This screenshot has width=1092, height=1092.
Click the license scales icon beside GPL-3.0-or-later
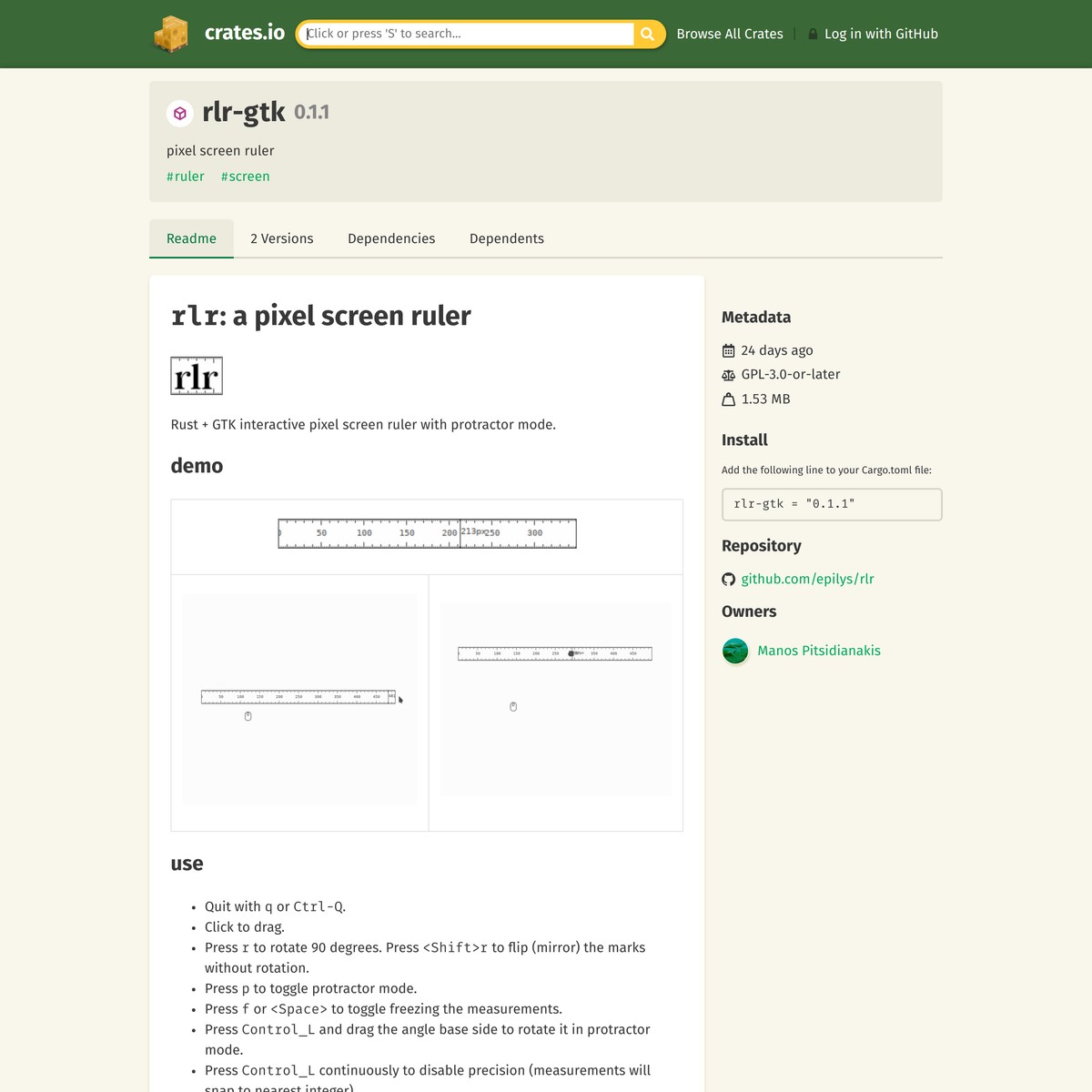coord(728,374)
